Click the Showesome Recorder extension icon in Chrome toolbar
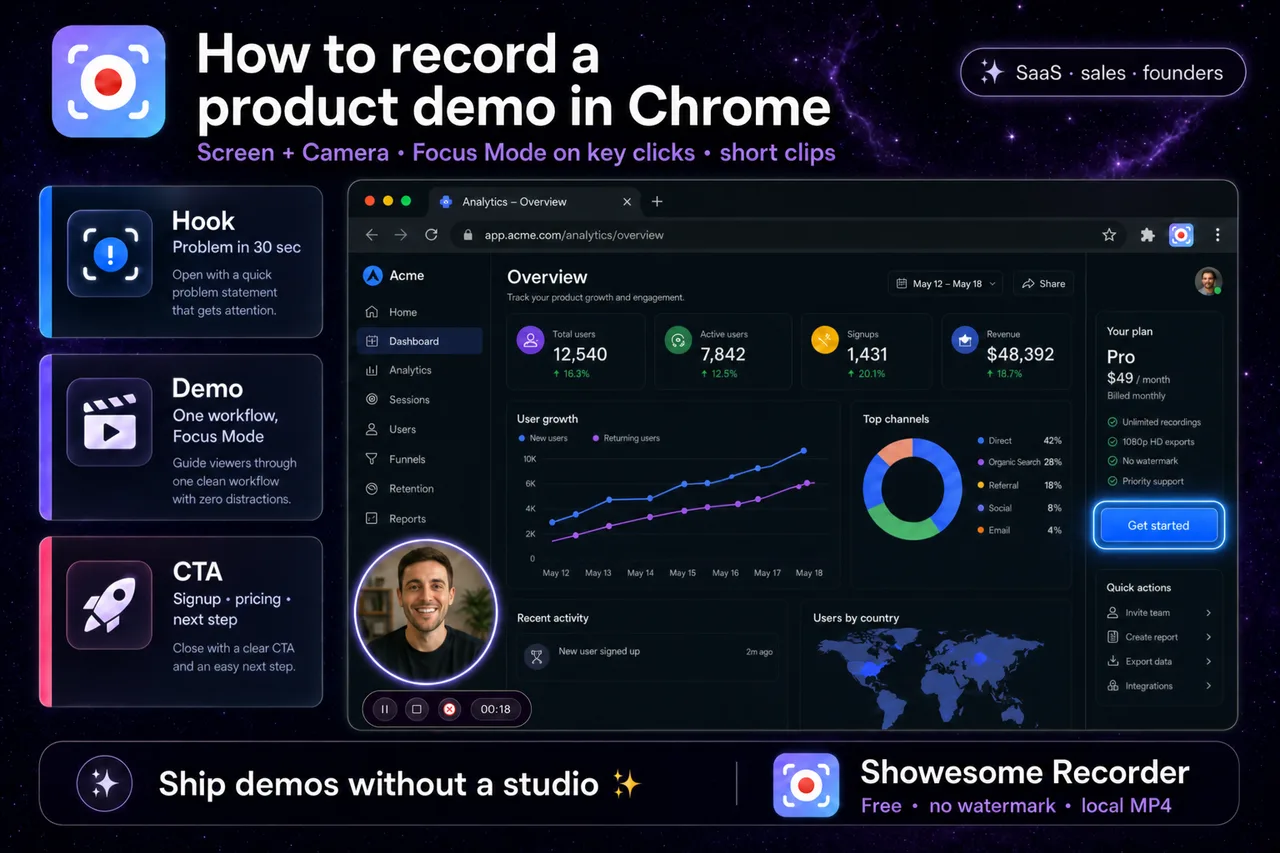1280x853 pixels. [x=1181, y=235]
